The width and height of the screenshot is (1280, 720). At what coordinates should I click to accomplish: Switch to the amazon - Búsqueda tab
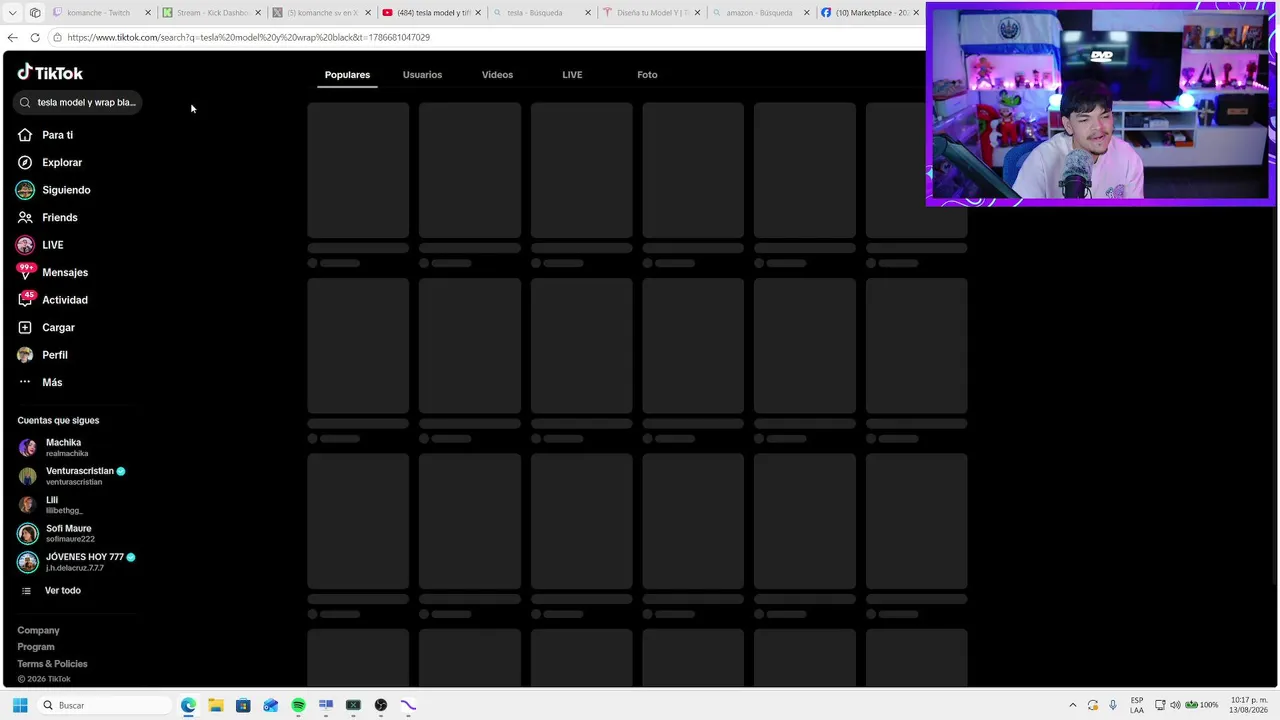(762, 13)
